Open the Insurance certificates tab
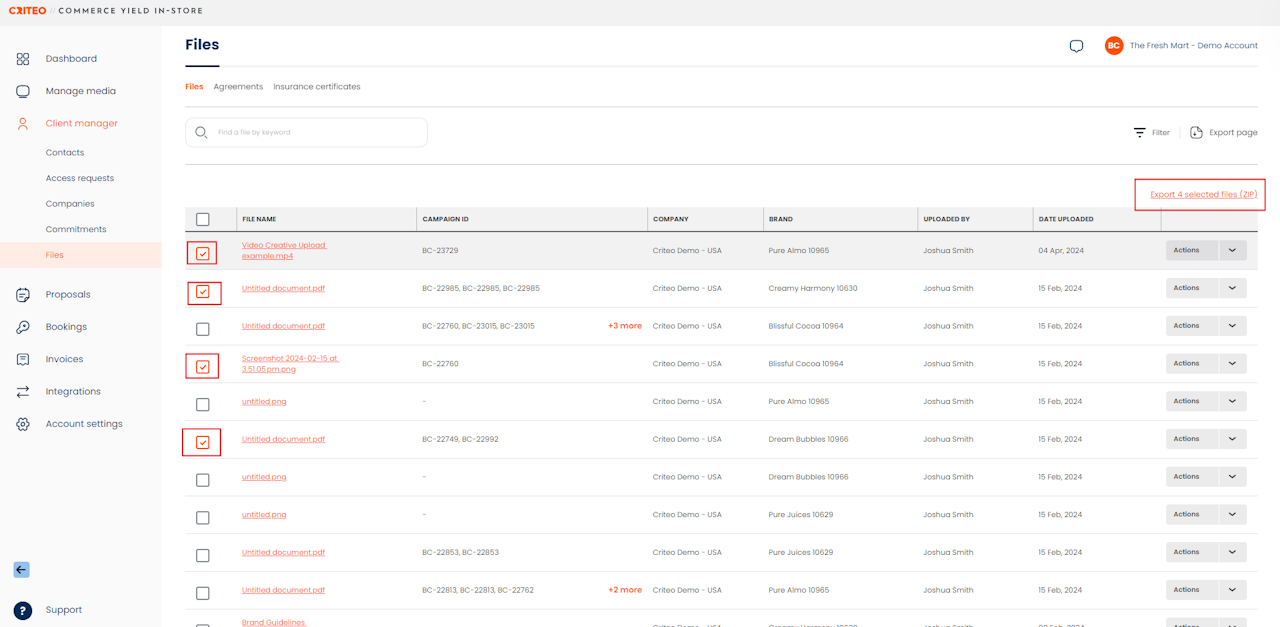Image resolution: width=1280 pixels, height=627 pixels. [x=316, y=87]
